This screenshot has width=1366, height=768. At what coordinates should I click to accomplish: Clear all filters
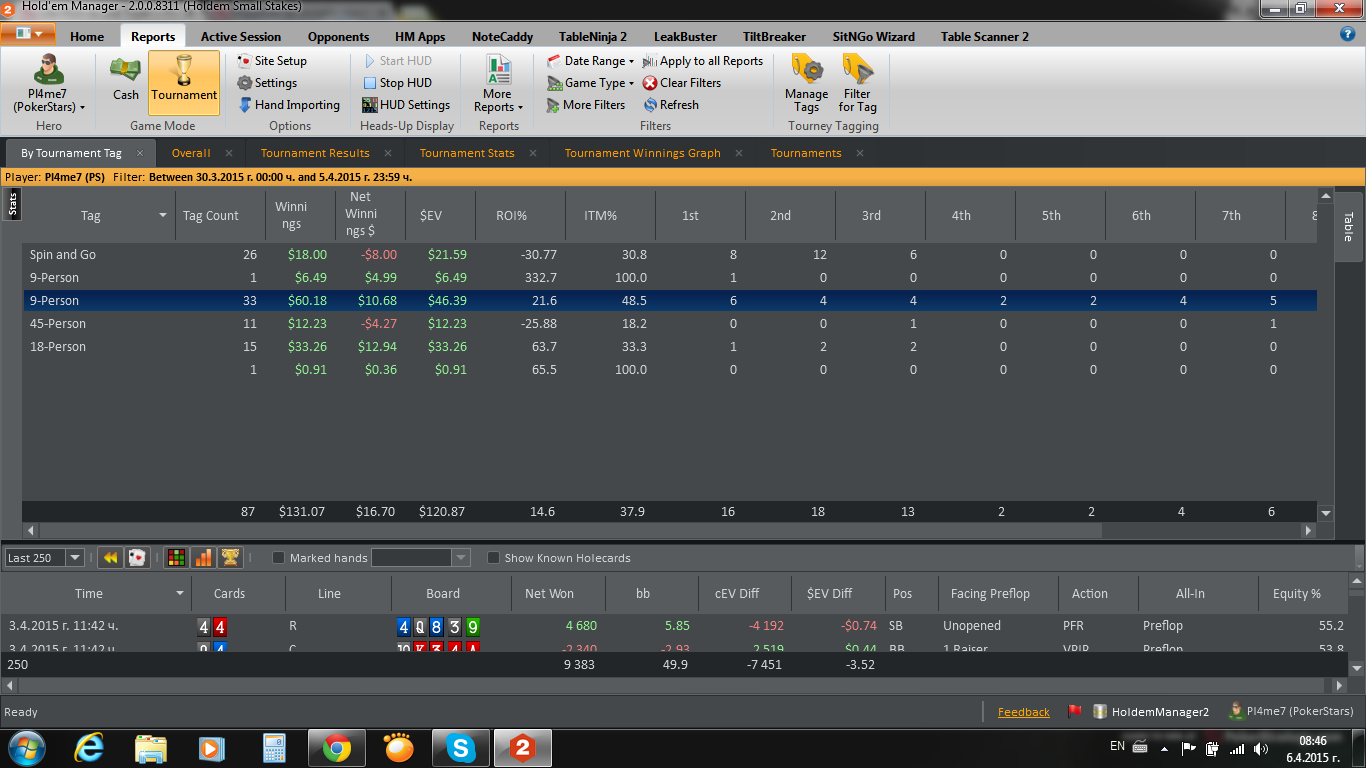pyautogui.click(x=682, y=83)
